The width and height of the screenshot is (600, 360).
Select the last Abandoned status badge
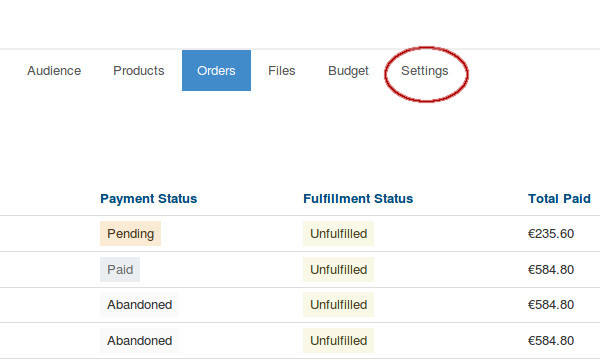(x=139, y=340)
